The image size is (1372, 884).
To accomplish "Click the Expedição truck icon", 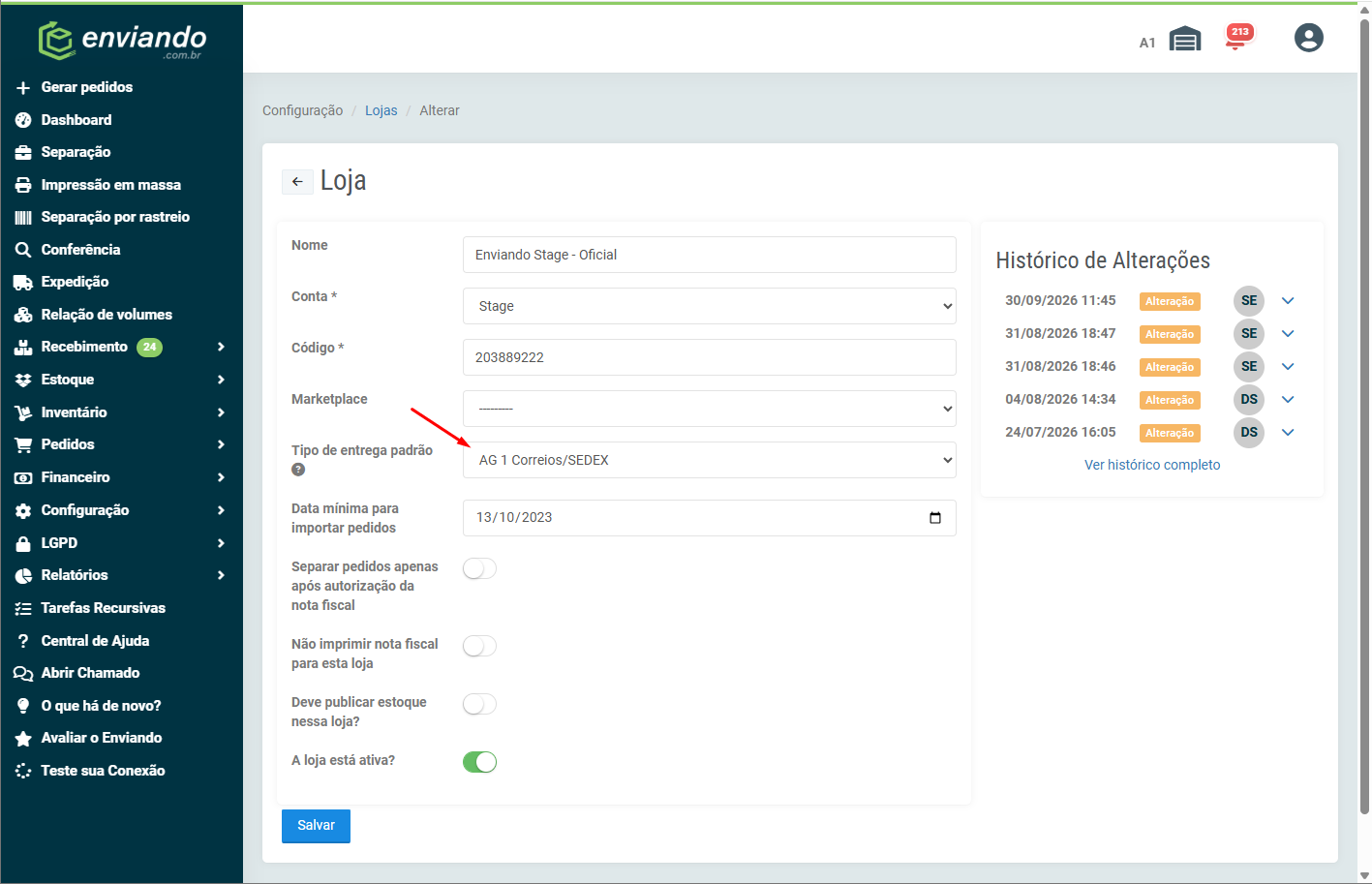I will click(x=23, y=282).
